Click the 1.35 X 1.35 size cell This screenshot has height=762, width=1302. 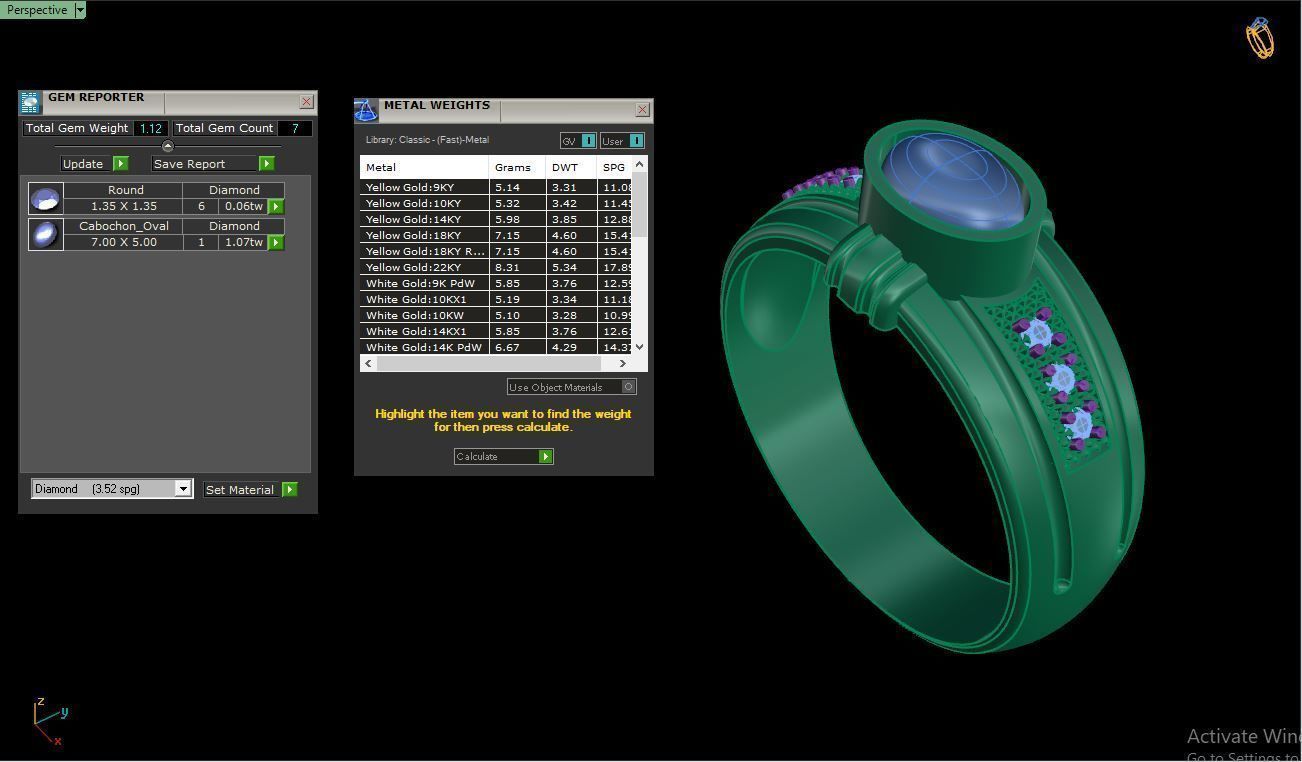pos(124,206)
